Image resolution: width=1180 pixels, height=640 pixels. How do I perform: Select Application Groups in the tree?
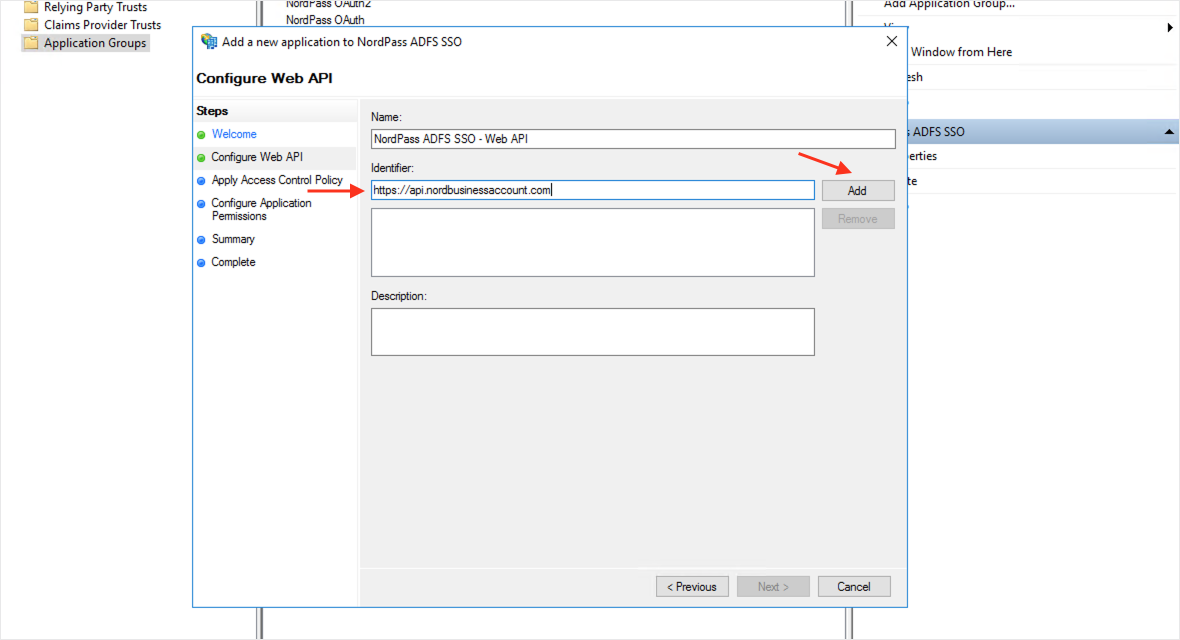coord(95,43)
